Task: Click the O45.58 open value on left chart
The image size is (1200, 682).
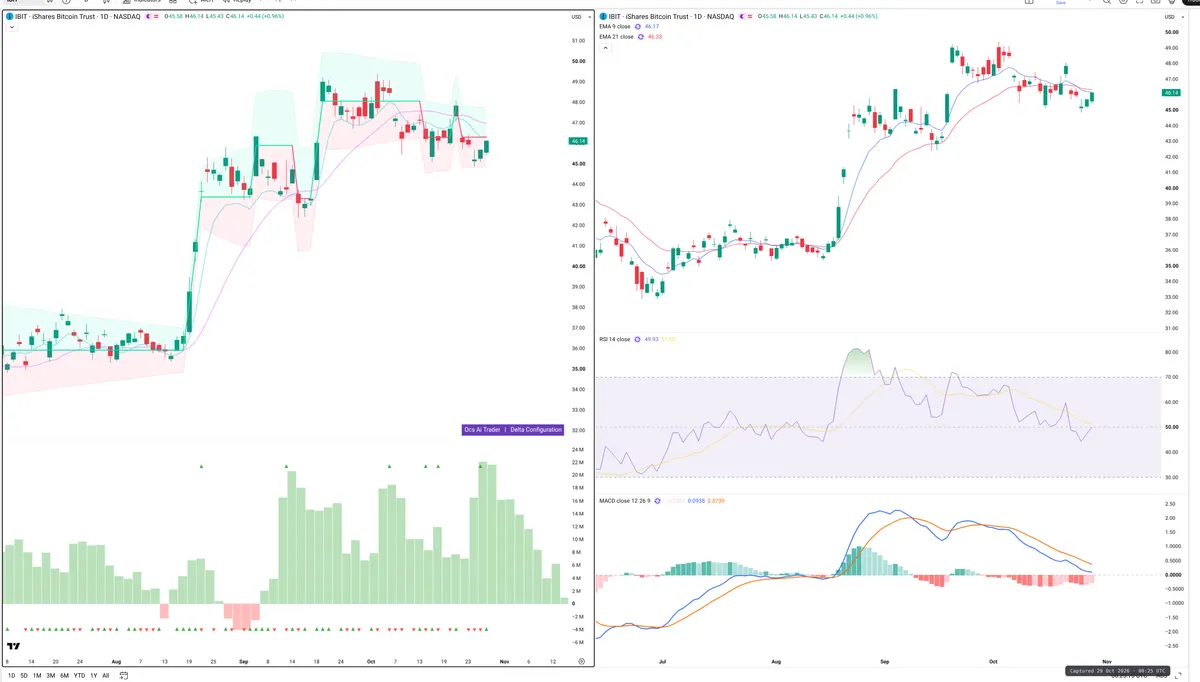Action: point(174,17)
